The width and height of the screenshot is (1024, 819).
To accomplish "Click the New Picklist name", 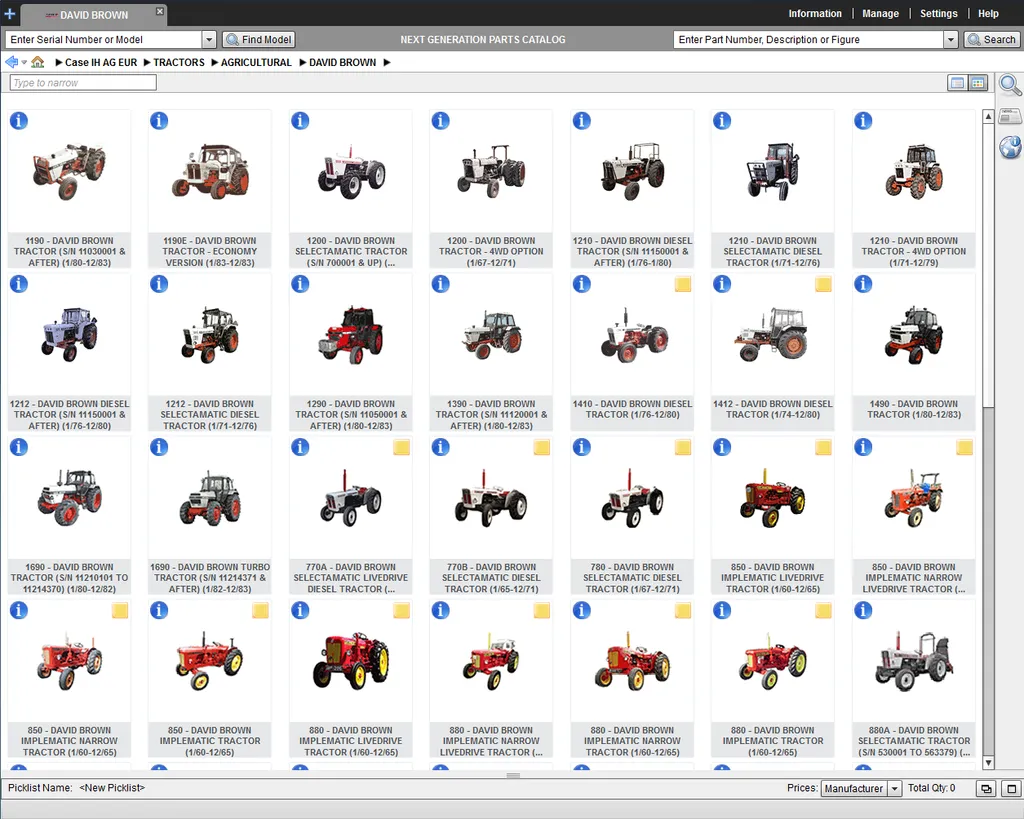I will click(x=112, y=788).
